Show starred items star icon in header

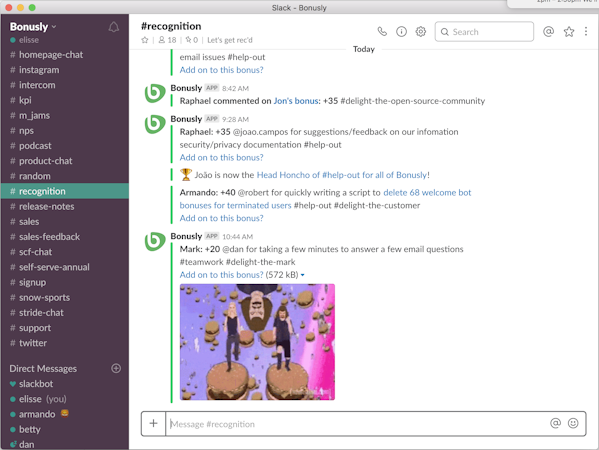point(569,31)
